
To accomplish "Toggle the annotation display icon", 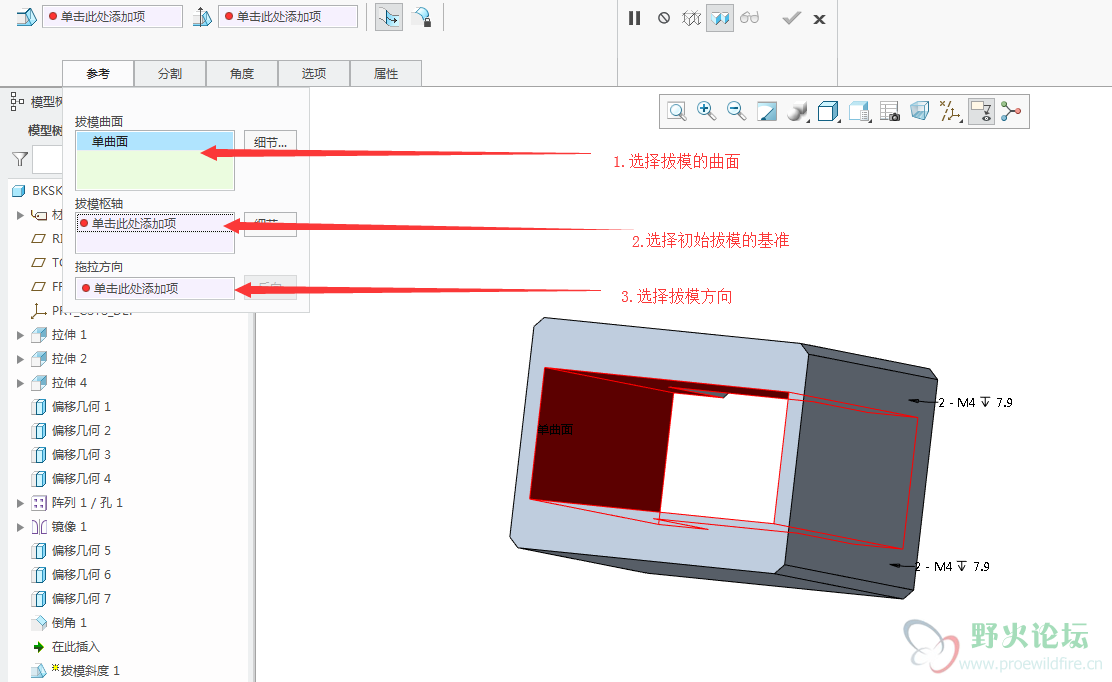I will tap(982, 111).
